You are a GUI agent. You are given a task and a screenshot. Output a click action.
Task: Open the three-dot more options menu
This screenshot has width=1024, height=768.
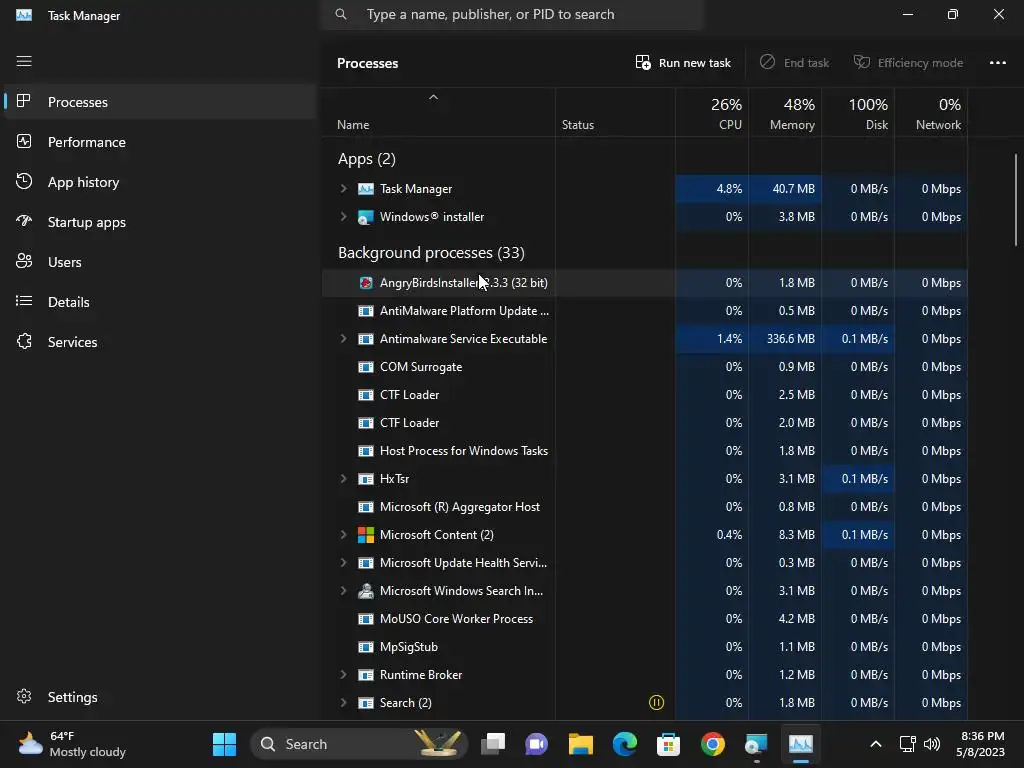tap(997, 63)
